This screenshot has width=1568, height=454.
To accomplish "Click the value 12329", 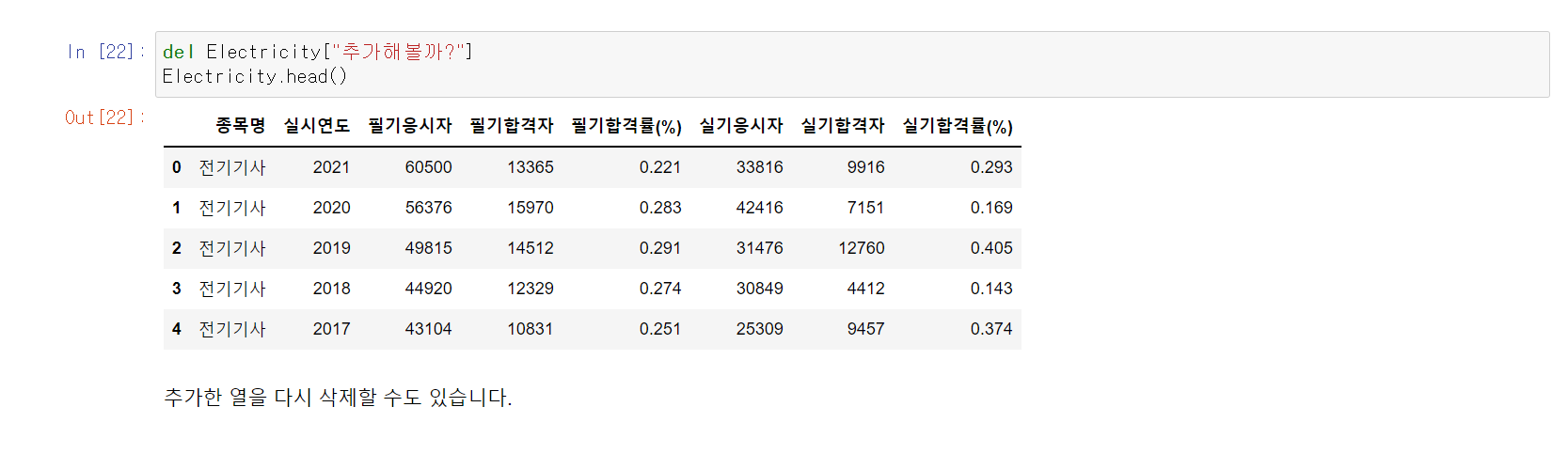I will point(531,289).
